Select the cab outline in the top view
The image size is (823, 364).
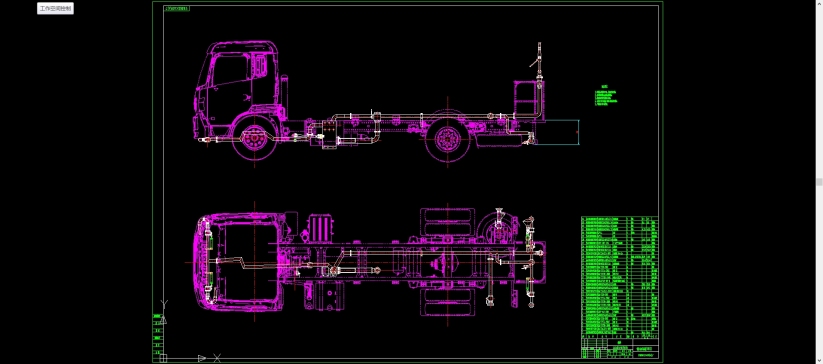[239, 262]
